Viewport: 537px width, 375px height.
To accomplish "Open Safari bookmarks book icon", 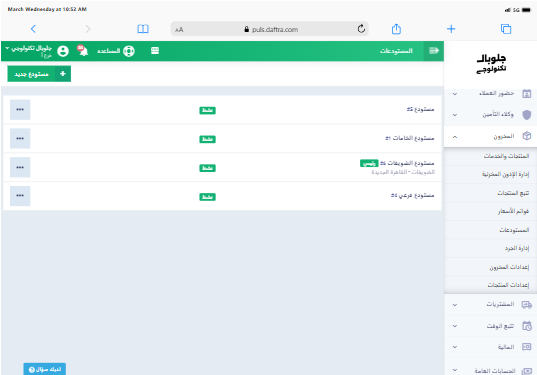I will [x=143, y=29].
